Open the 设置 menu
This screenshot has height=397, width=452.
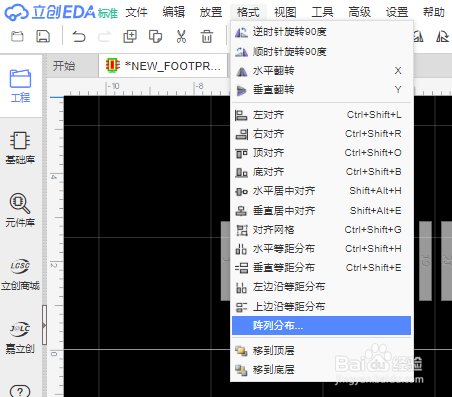[x=397, y=13]
